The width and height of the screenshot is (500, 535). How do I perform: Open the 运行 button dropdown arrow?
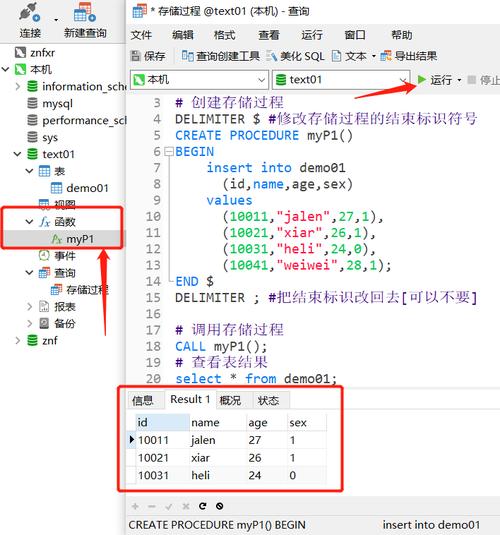(x=459, y=80)
